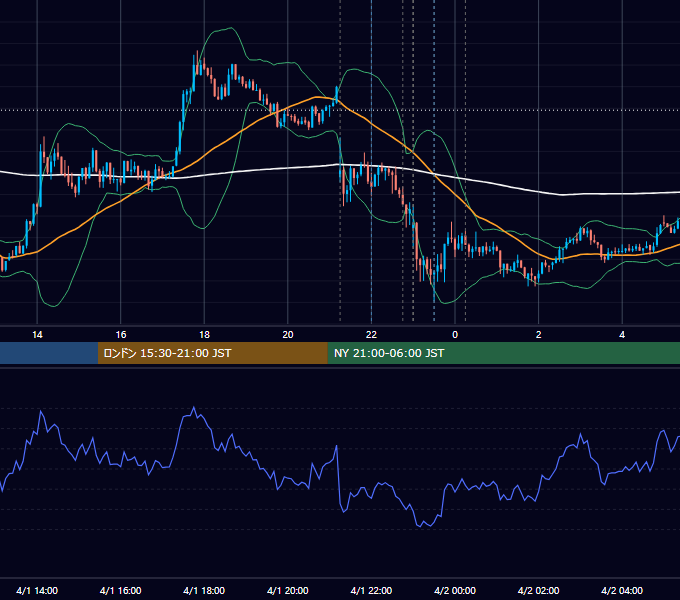Click the 4 hour label on price chart axis
The image size is (680, 600).
pos(622,335)
